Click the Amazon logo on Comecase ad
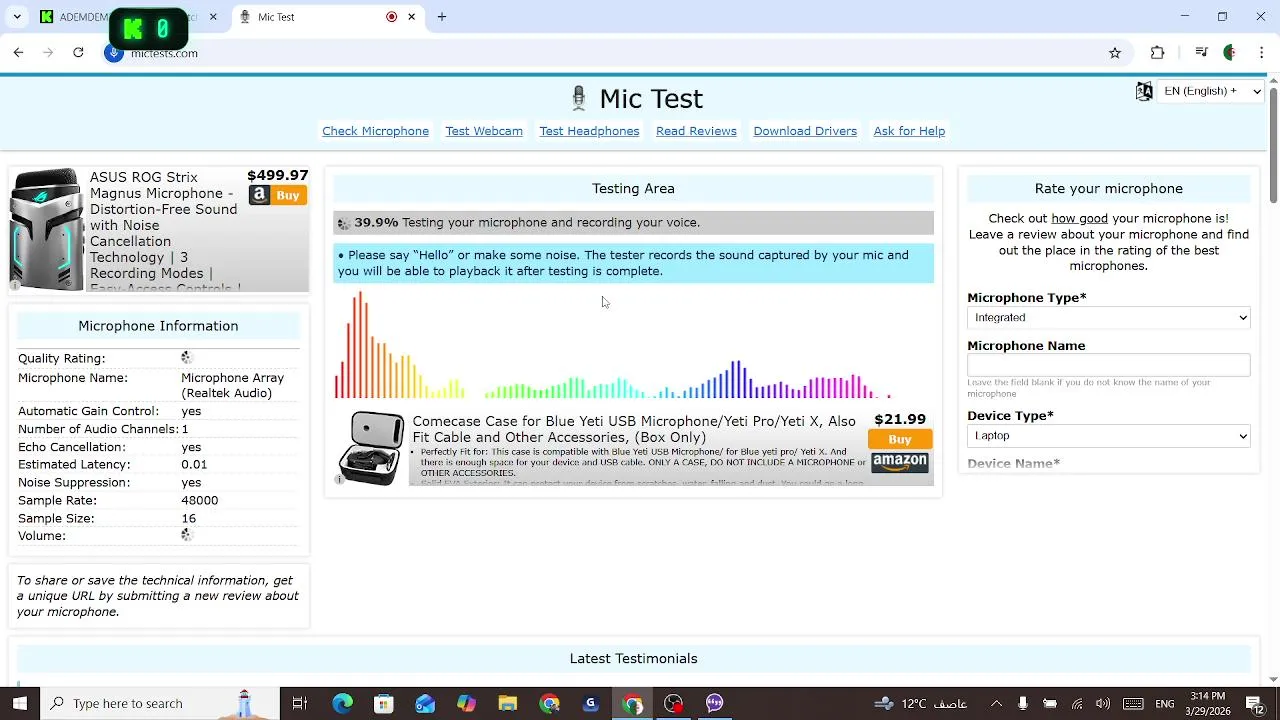This screenshot has width=1280, height=720. [900, 462]
